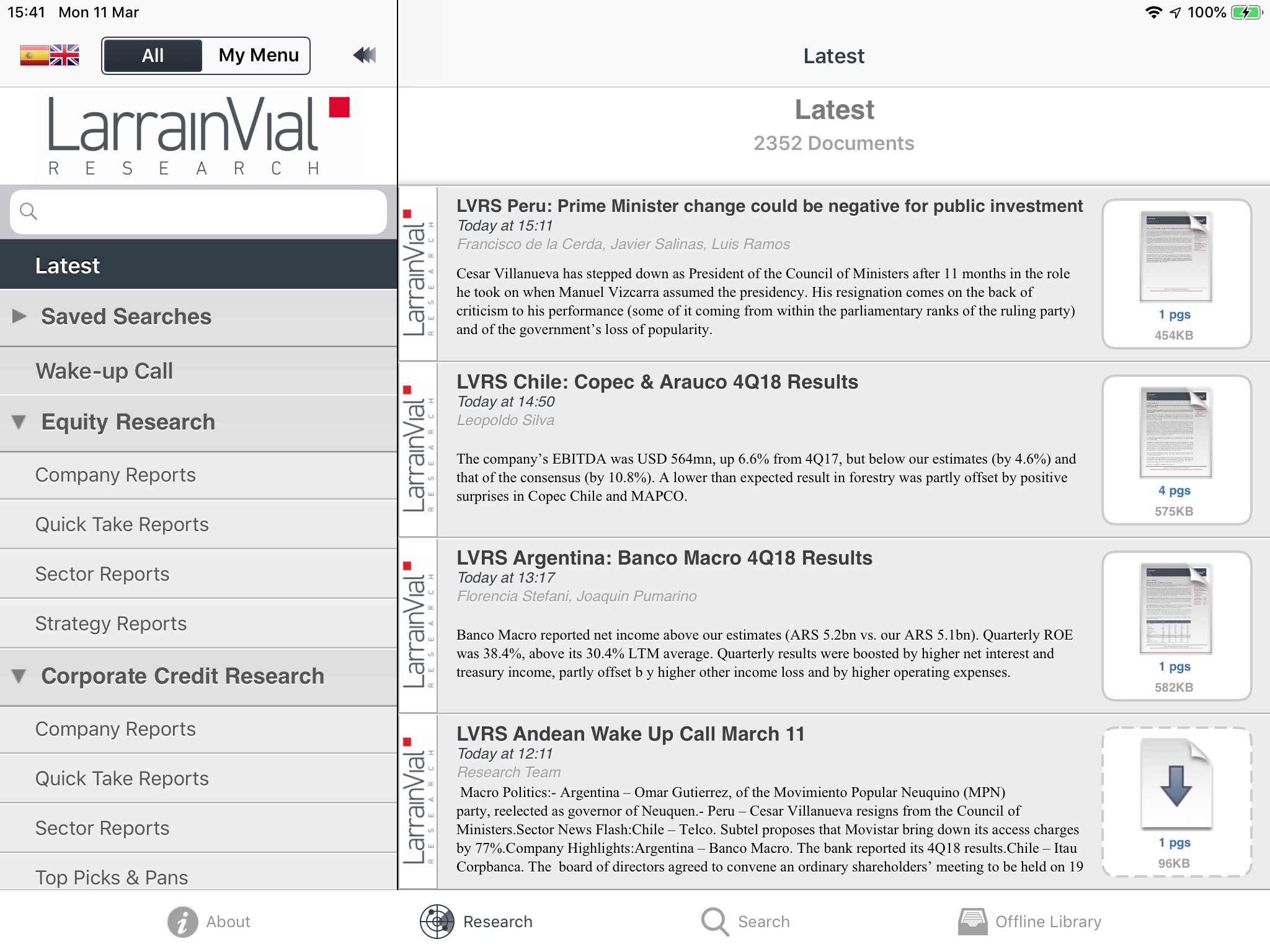Click 'Today at 15:11' timestamp

click(505, 226)
